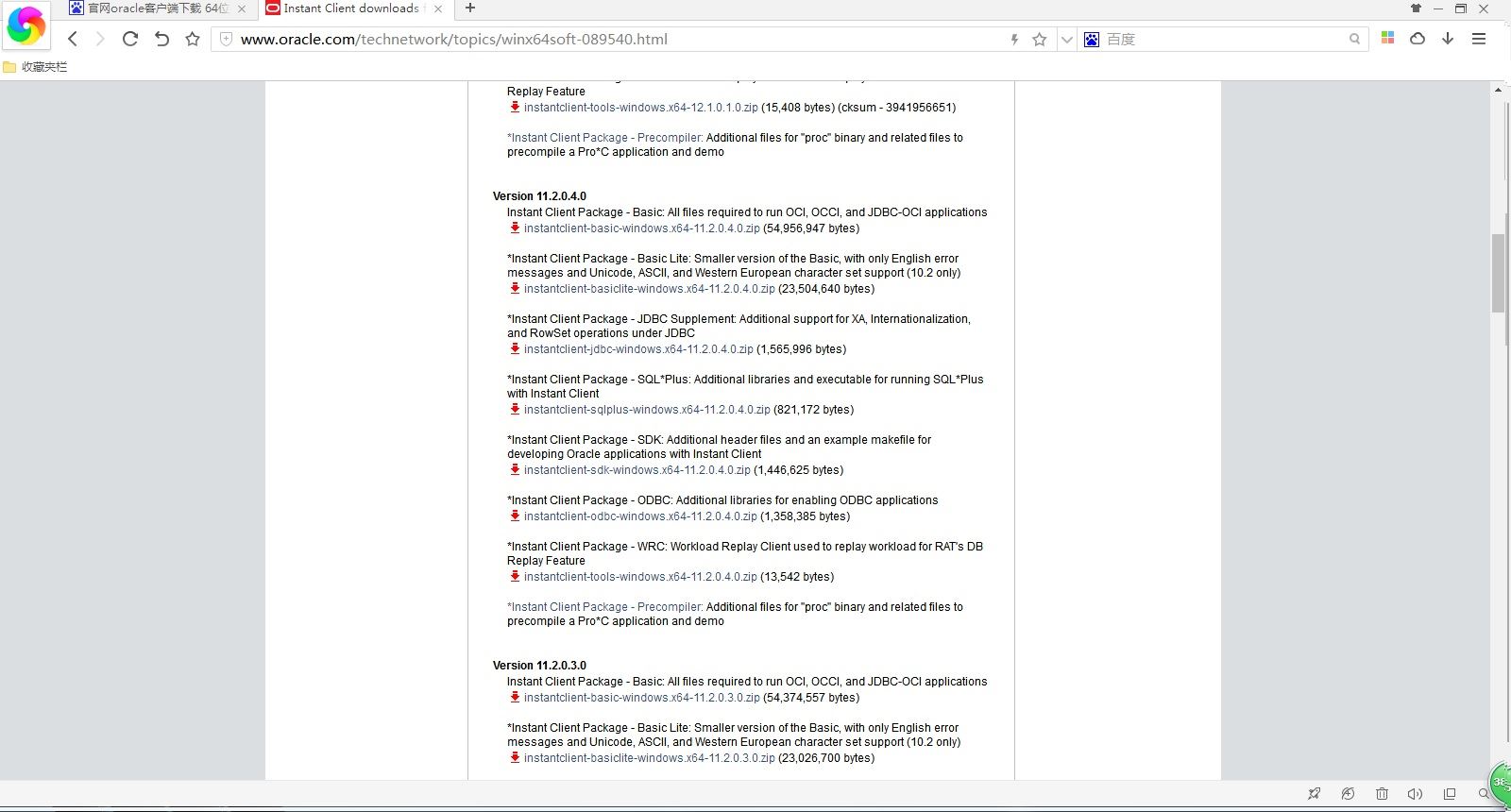Image resolution: width=1511 pixels, height=812 pixels.
Task: Open the status bar circle-plus tool icon
Action: tap(1348, 794)
